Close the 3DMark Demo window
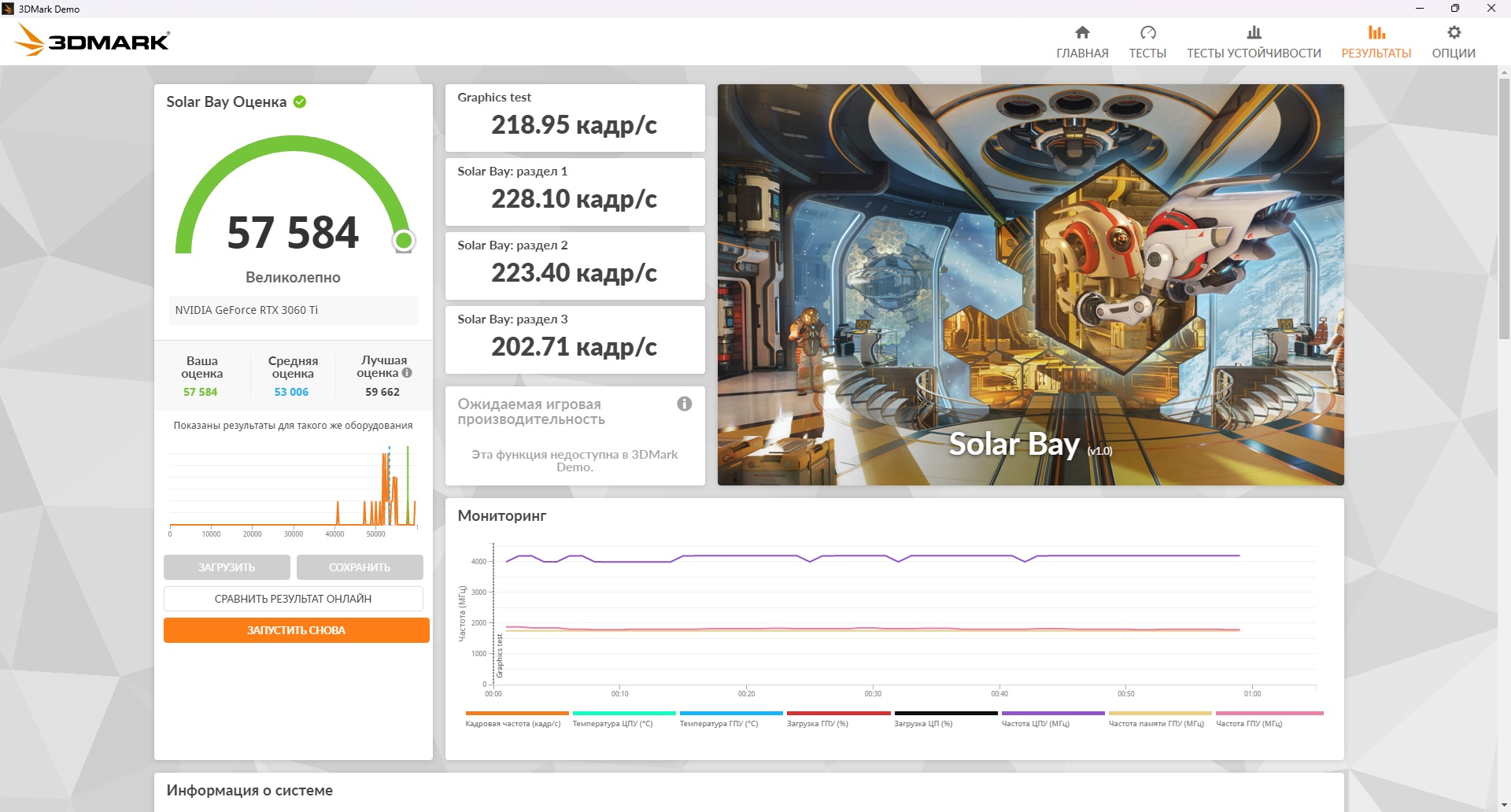1511x812 pixels. [1491, 9]
